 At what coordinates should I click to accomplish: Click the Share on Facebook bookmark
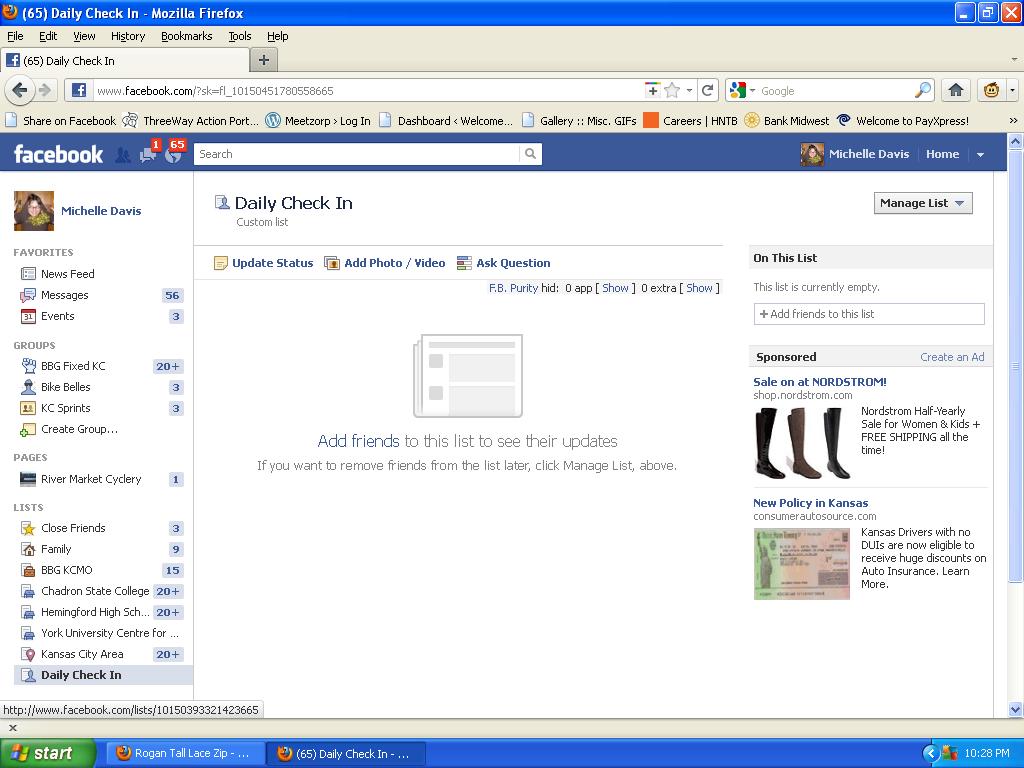click(x=60, y=121)
